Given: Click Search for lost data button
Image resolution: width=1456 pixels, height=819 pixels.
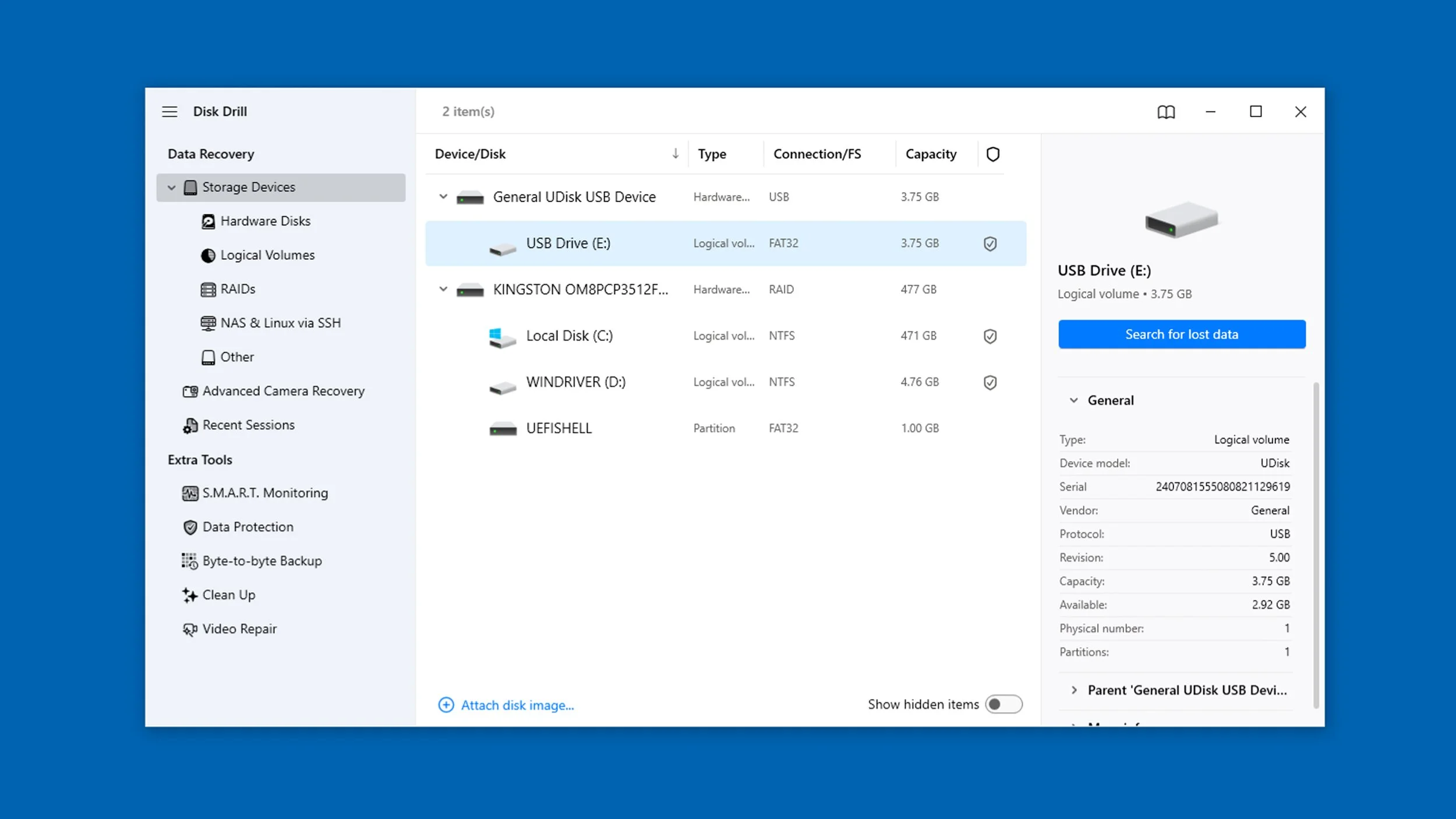Looking at the screenshot, I should [x=1182, y=334].
